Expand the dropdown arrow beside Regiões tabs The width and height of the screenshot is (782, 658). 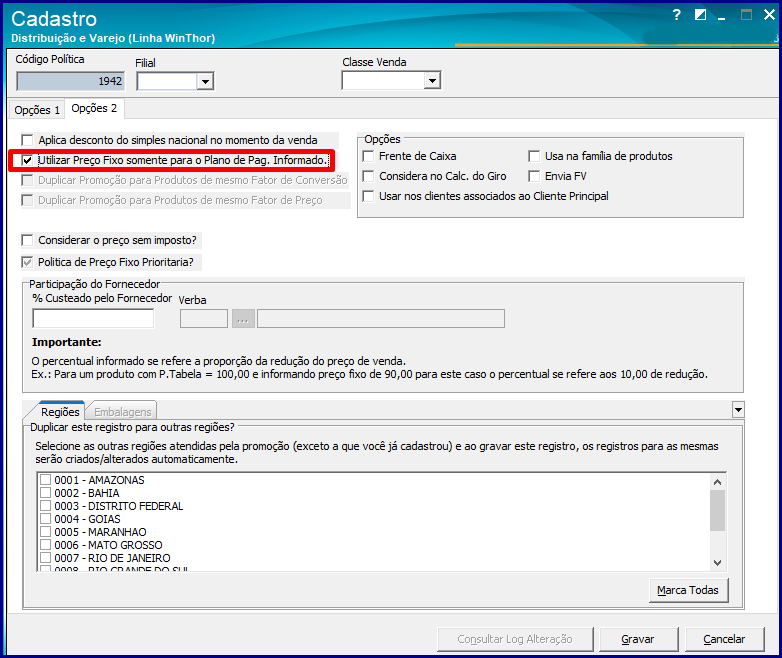tap(738, 410)
